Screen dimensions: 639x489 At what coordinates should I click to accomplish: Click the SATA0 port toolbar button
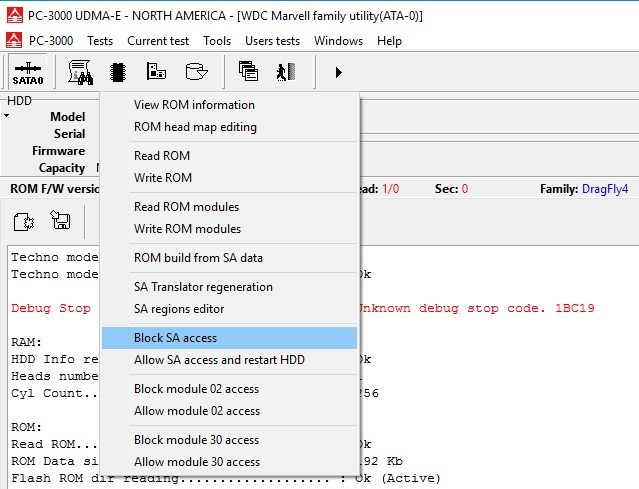28,73
